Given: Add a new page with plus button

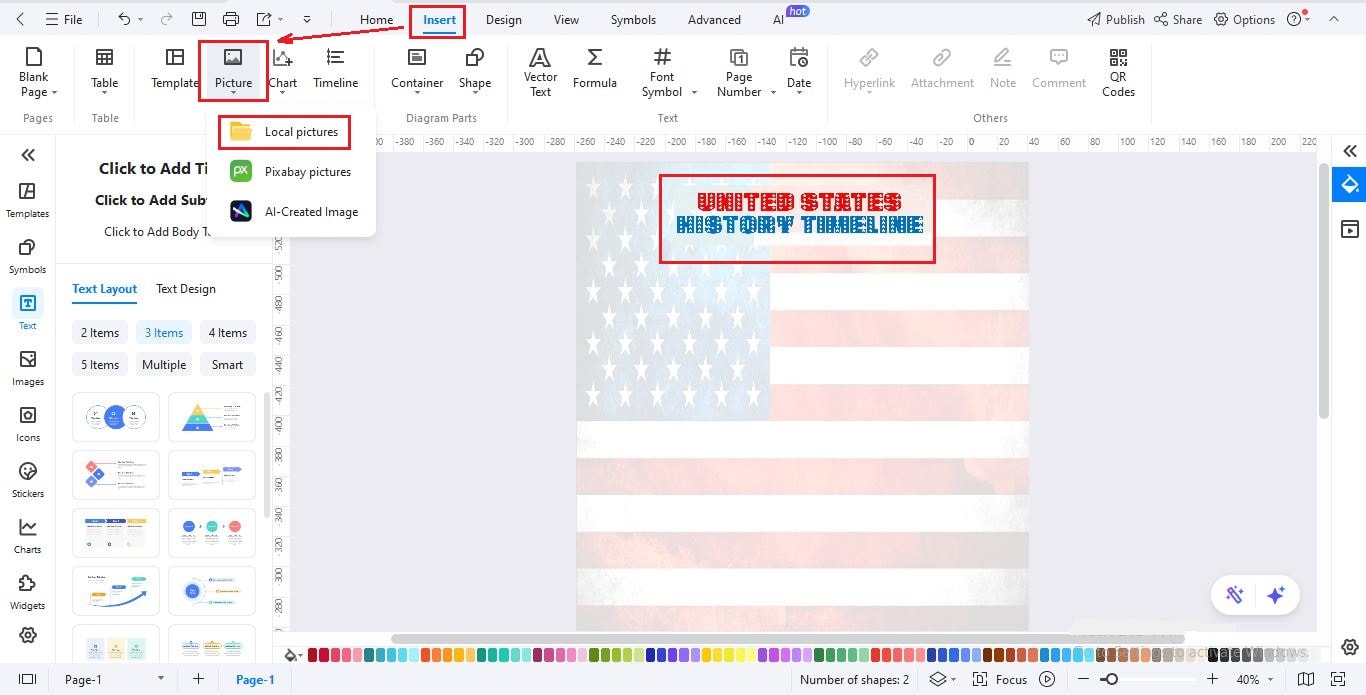Looking at the screenshot, I should point(198,679).
